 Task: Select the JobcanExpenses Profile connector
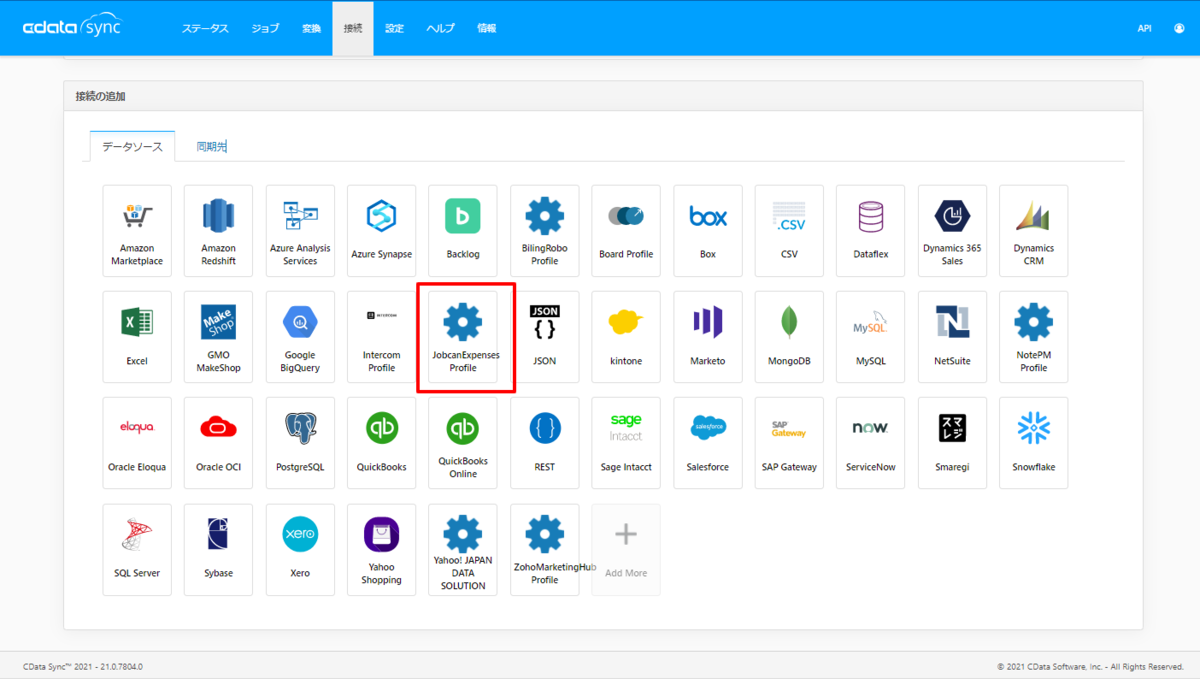pos(463,337)
